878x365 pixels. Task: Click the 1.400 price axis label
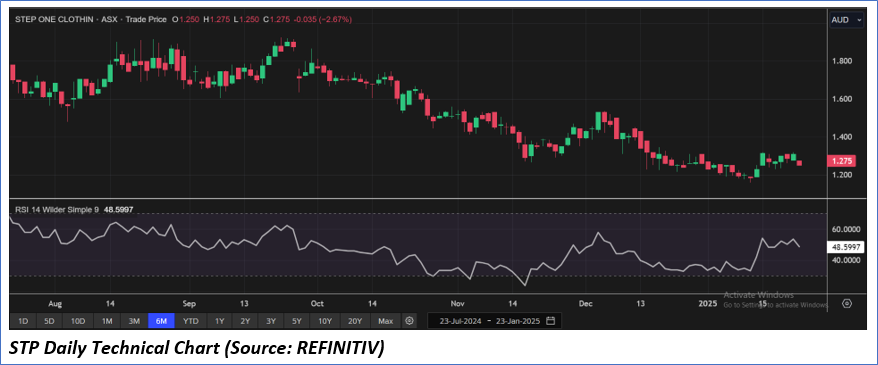(x=842, y=137)
